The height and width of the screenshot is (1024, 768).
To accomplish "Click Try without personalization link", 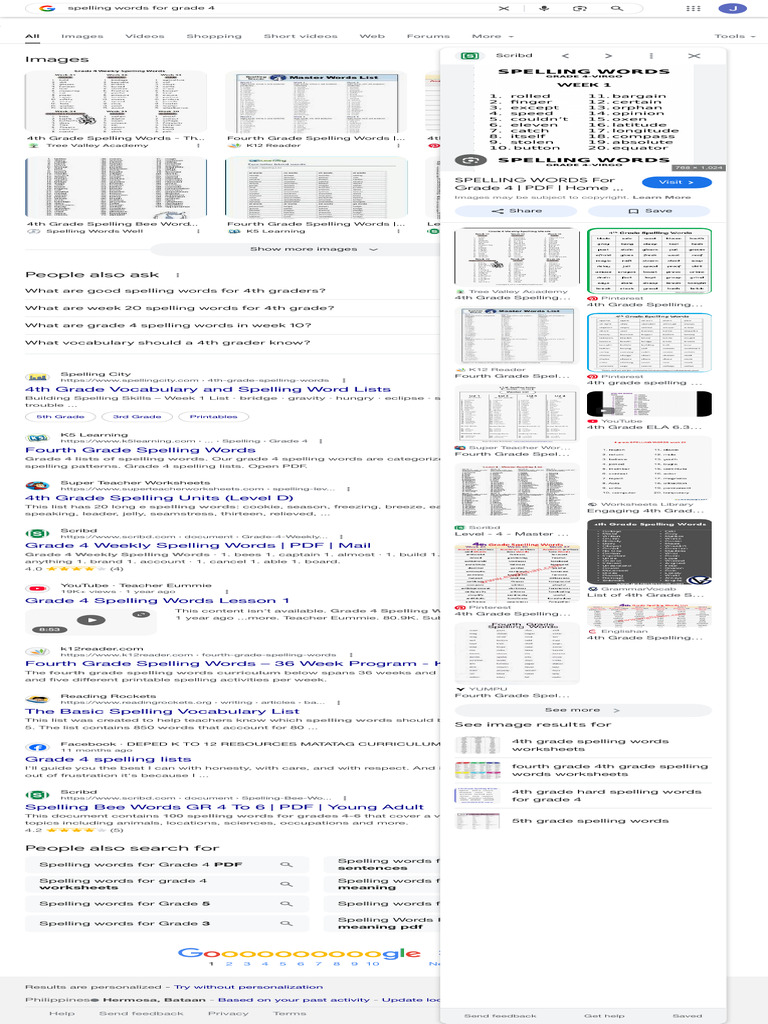I will click(248, 987).
